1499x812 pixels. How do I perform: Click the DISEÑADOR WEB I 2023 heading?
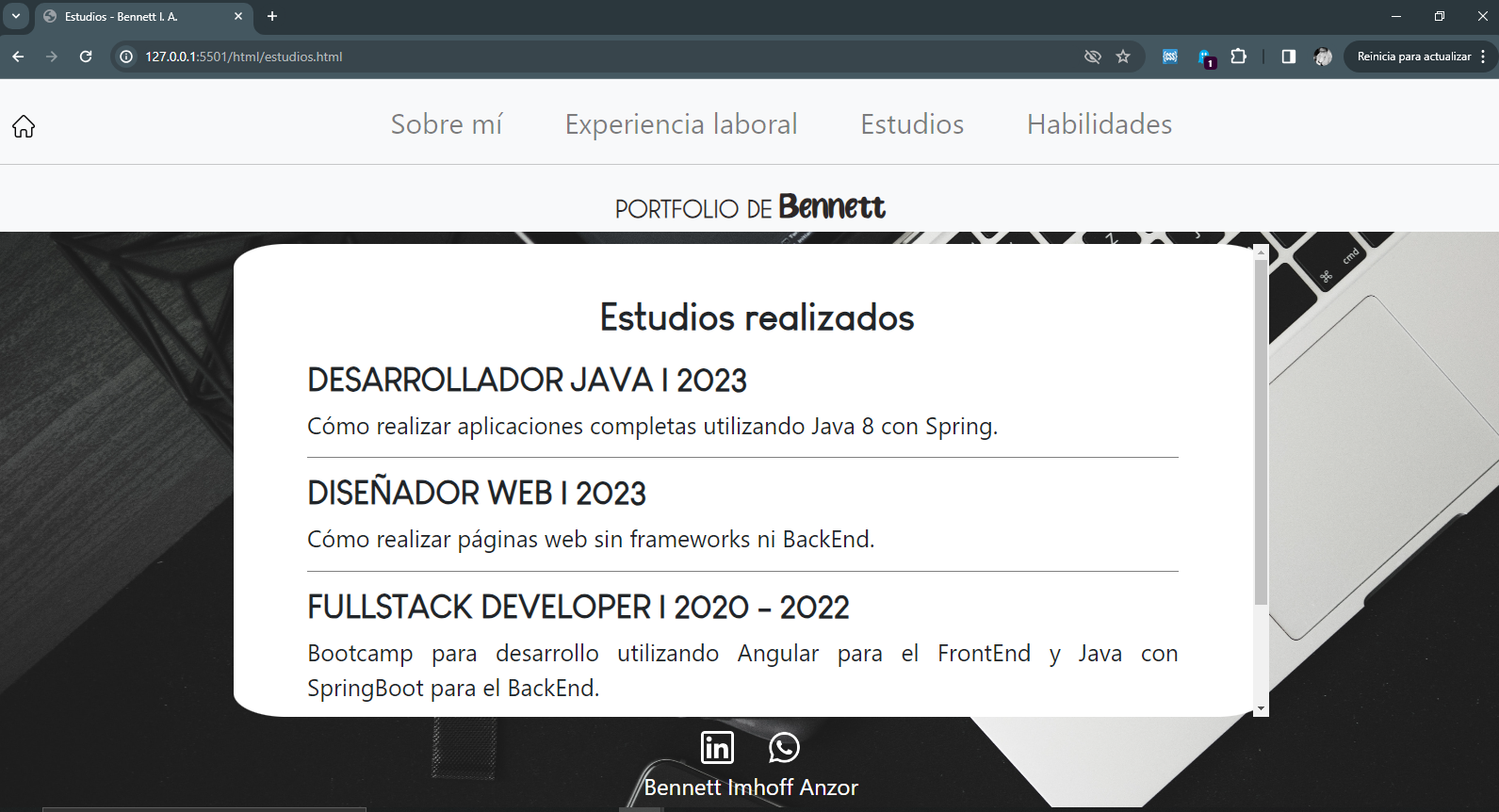click(x=477, y=494)
